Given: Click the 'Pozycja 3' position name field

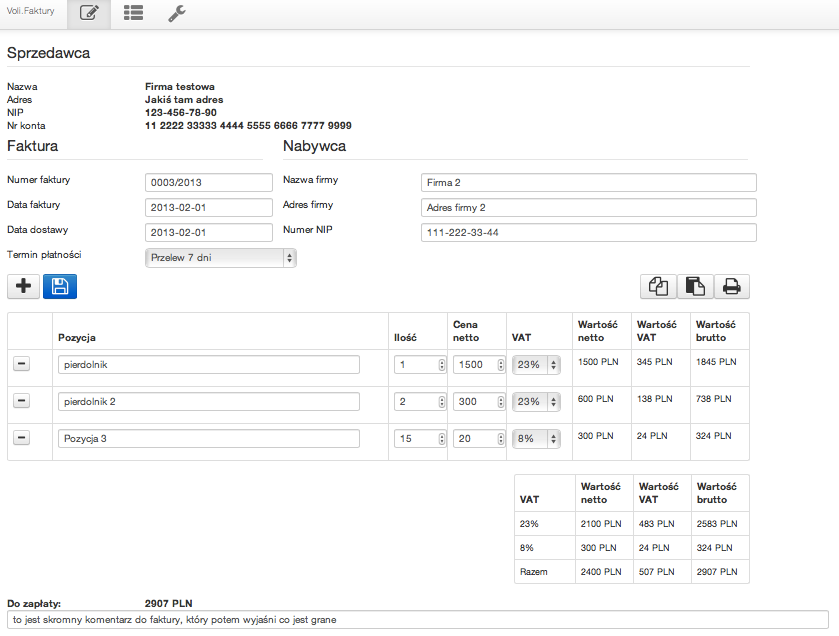Looking at the screenshot, I should pos(209,439).
